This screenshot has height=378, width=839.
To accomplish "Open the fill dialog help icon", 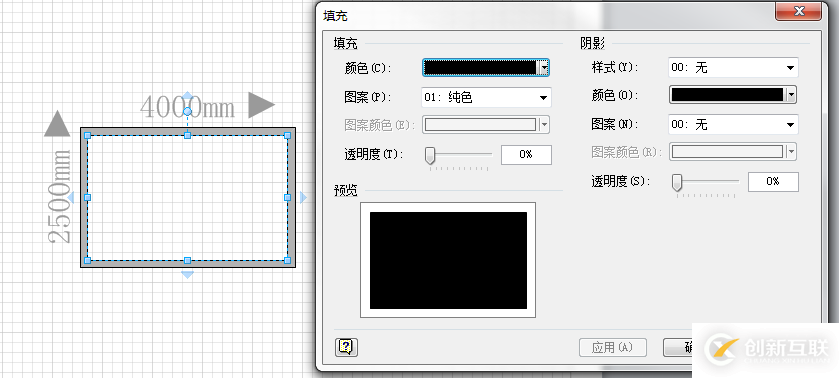I will 346,347.
